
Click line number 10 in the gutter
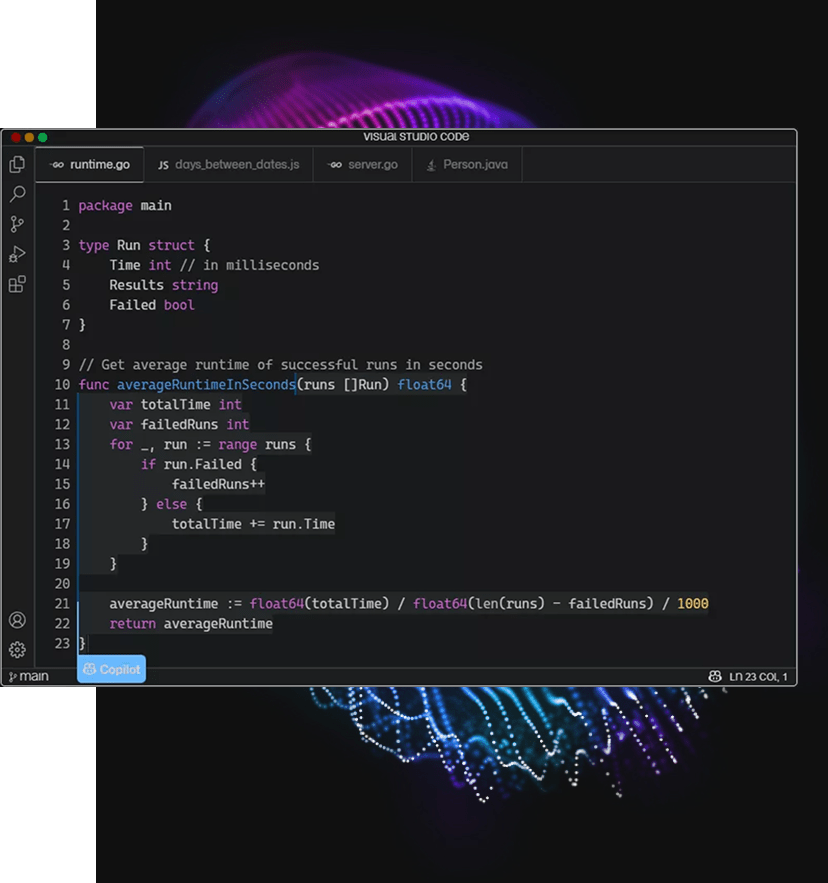pyautogui.click(x=62, y=385)
